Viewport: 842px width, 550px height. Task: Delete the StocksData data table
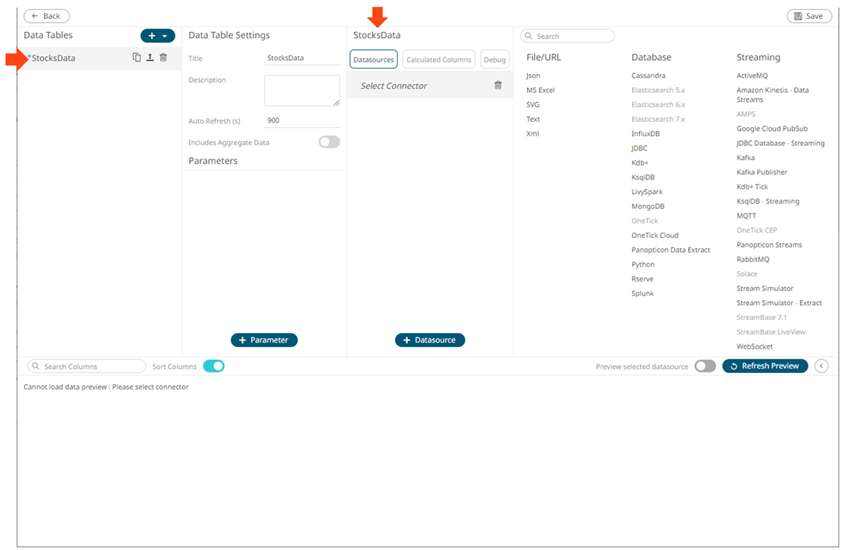point(163,58)
